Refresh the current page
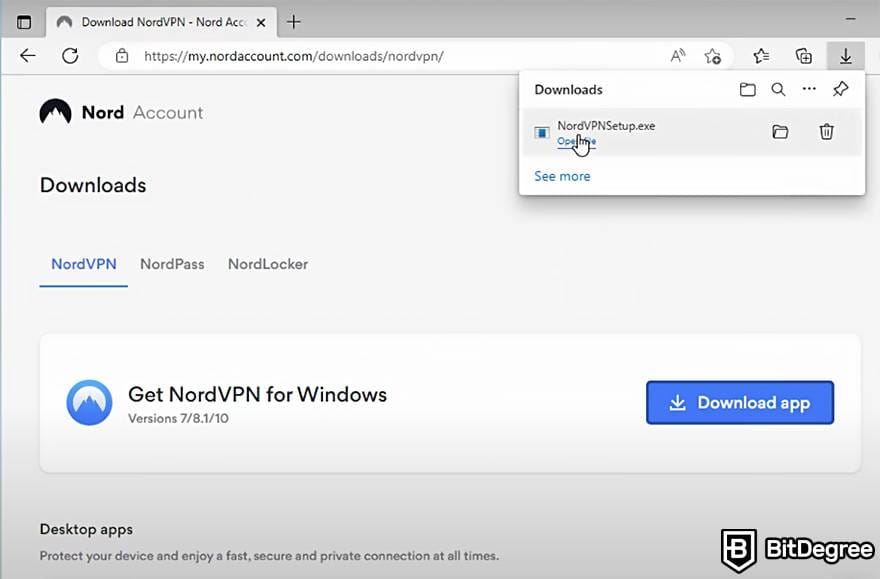880x579 pixels. pos(70,56)
